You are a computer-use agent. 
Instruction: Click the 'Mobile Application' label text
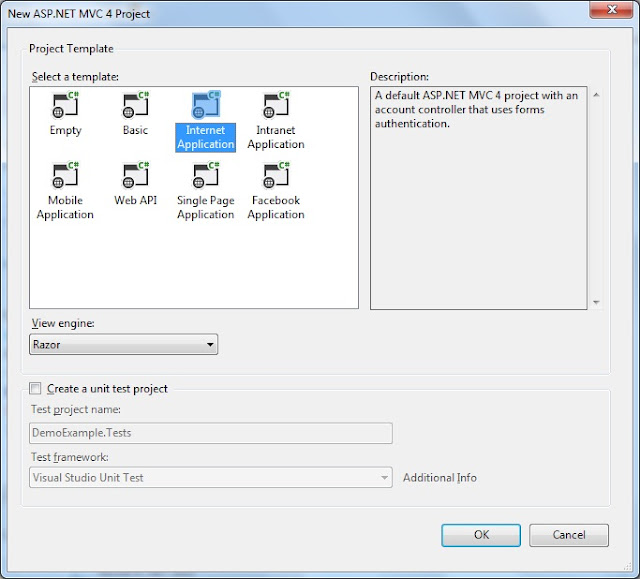[x=65, y=207]
